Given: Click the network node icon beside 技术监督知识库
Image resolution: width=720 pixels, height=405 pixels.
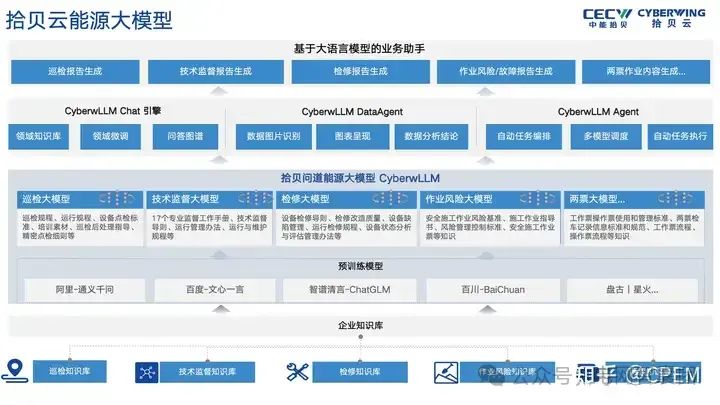Looking at the screenshot, I should [x=146, y=372].
